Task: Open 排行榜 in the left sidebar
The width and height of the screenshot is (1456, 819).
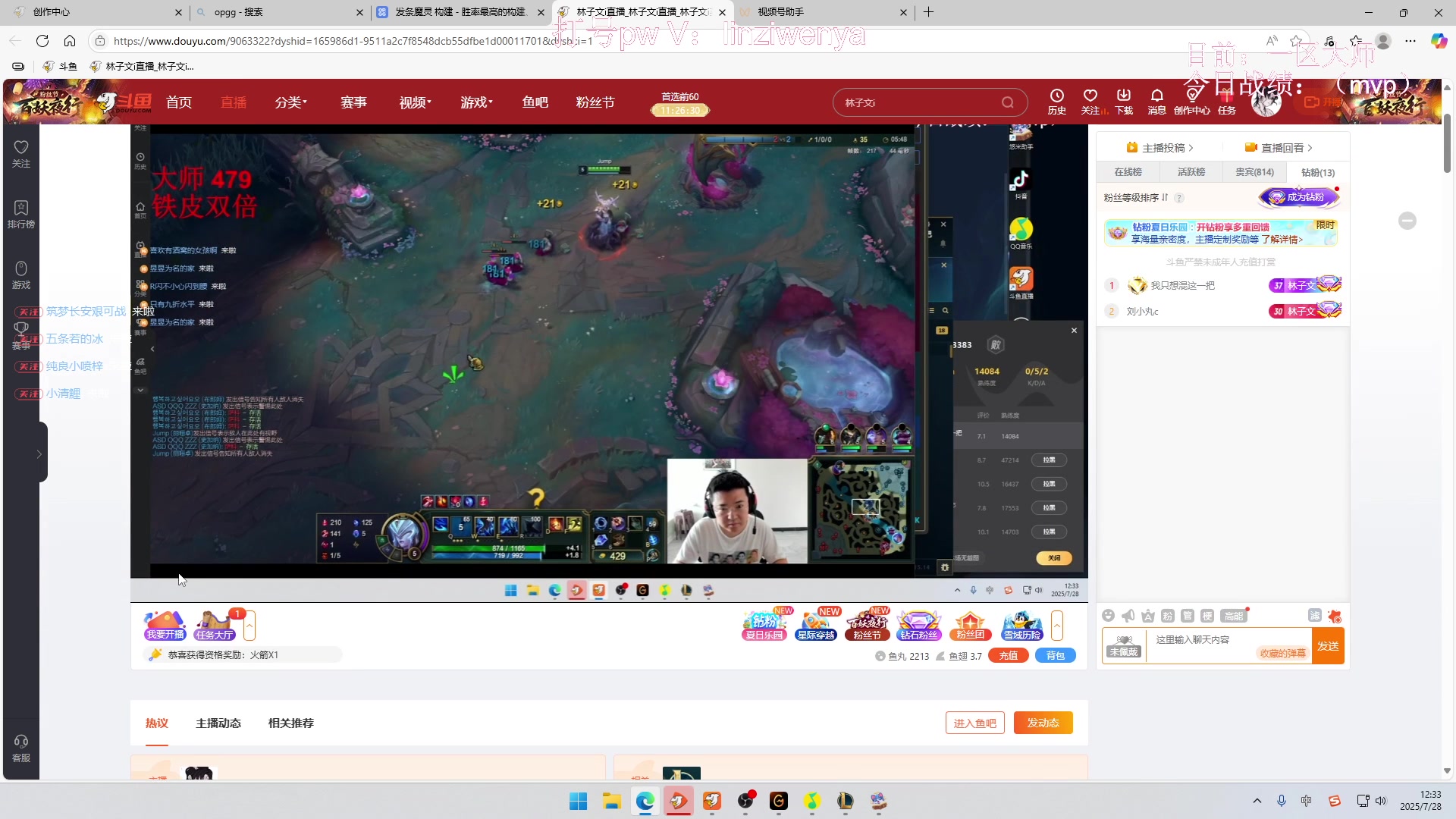Action: tap(21, 215)
